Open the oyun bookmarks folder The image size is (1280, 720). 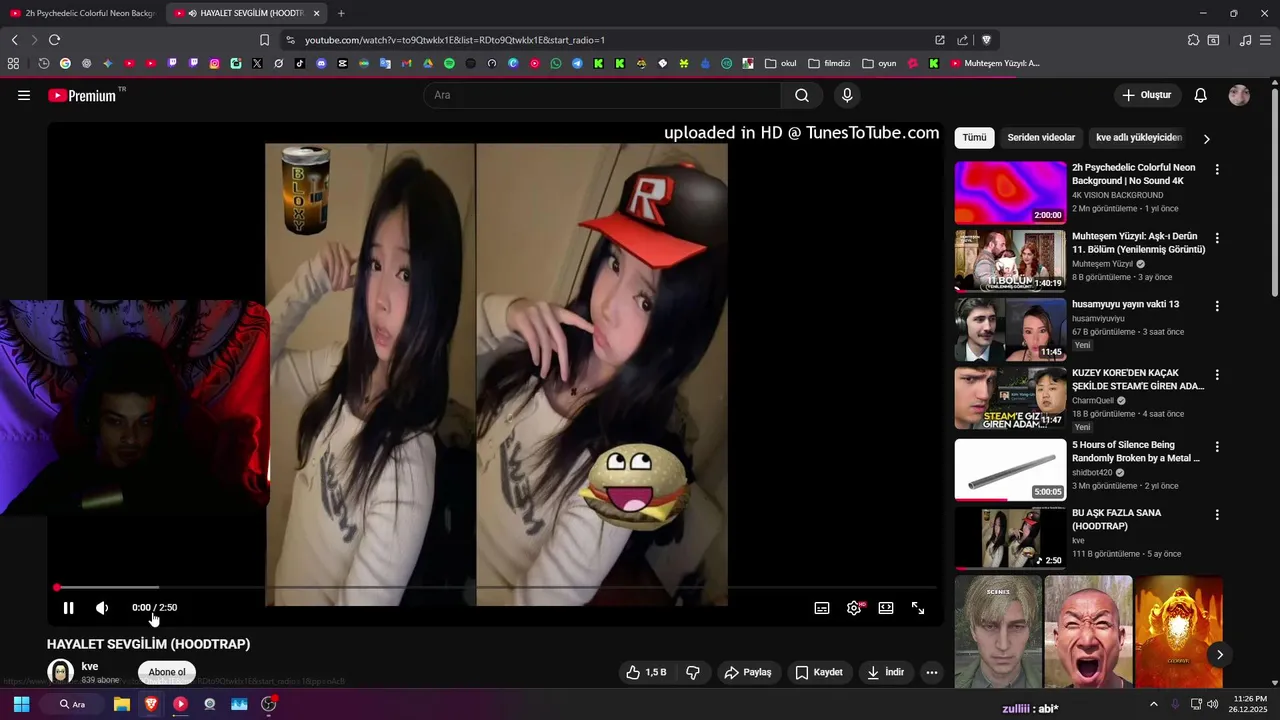879,63
